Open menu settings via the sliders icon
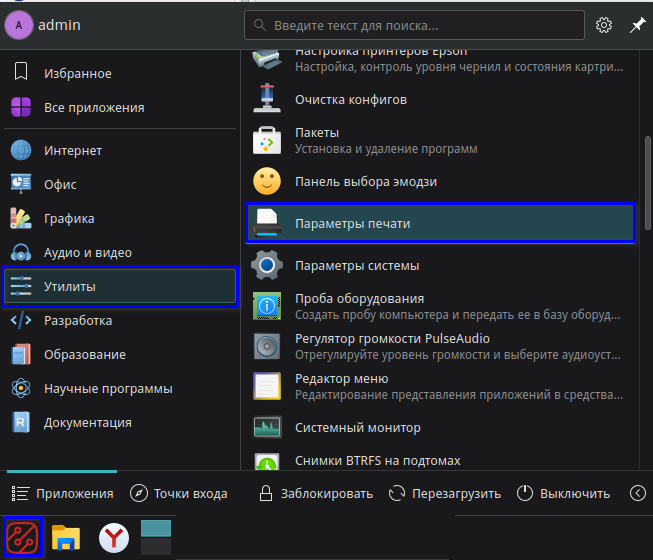The height and width of the screenshot is (560, 653). 604,25
